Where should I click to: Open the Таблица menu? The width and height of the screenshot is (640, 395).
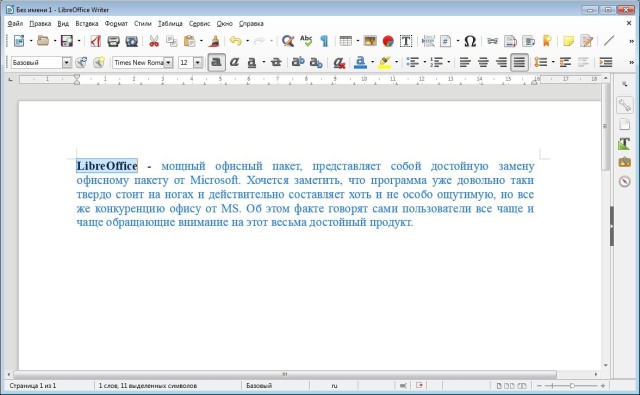[x=170, y=24]
